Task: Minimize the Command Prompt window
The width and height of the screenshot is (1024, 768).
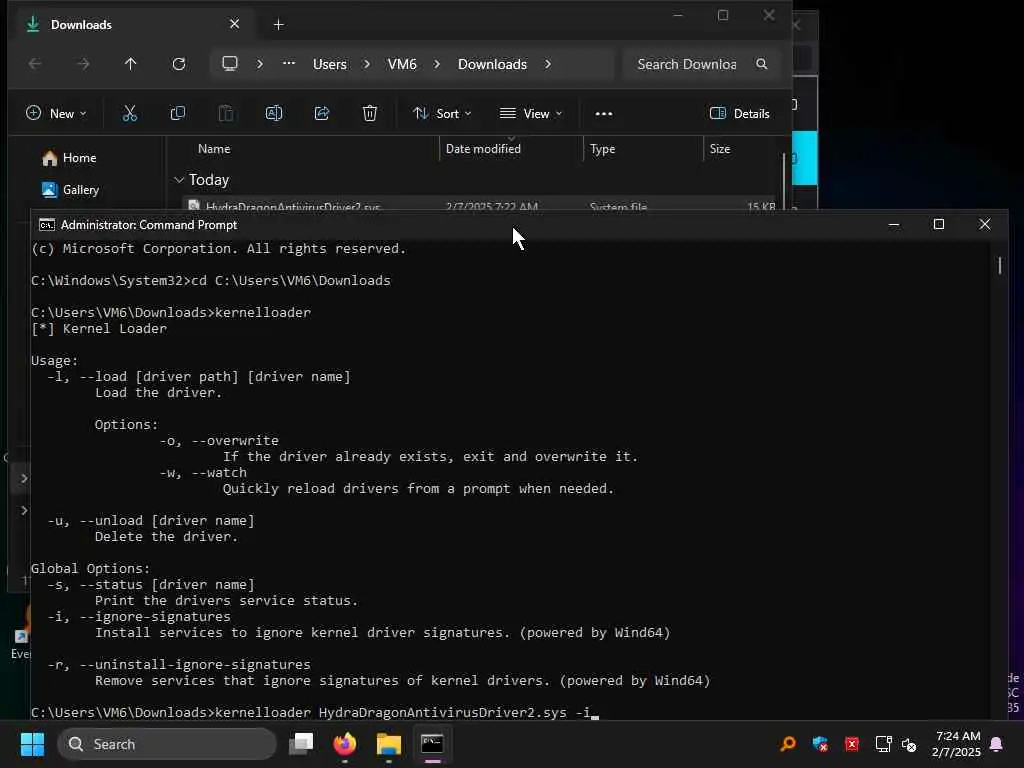Action: click(x=894, y=225)
